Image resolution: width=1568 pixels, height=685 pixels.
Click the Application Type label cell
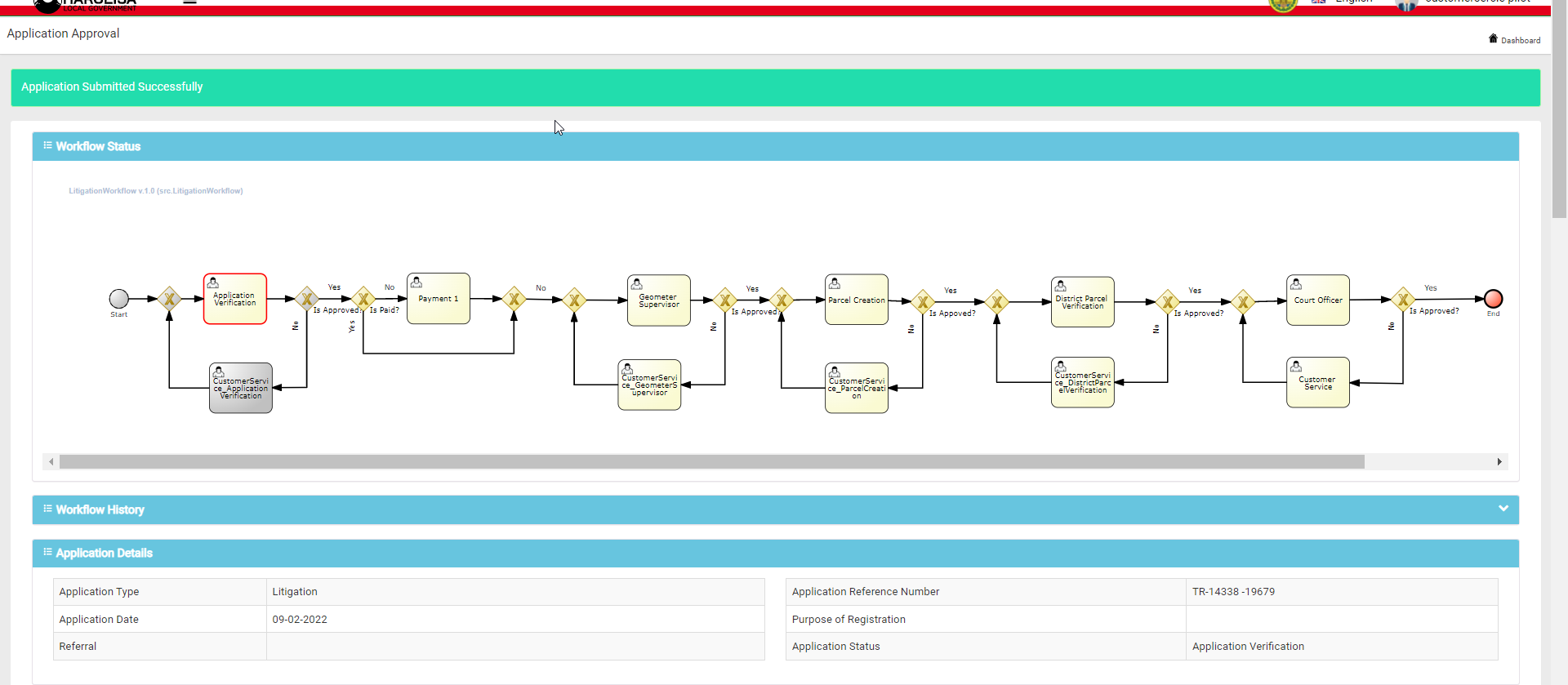tap(160, 592)
